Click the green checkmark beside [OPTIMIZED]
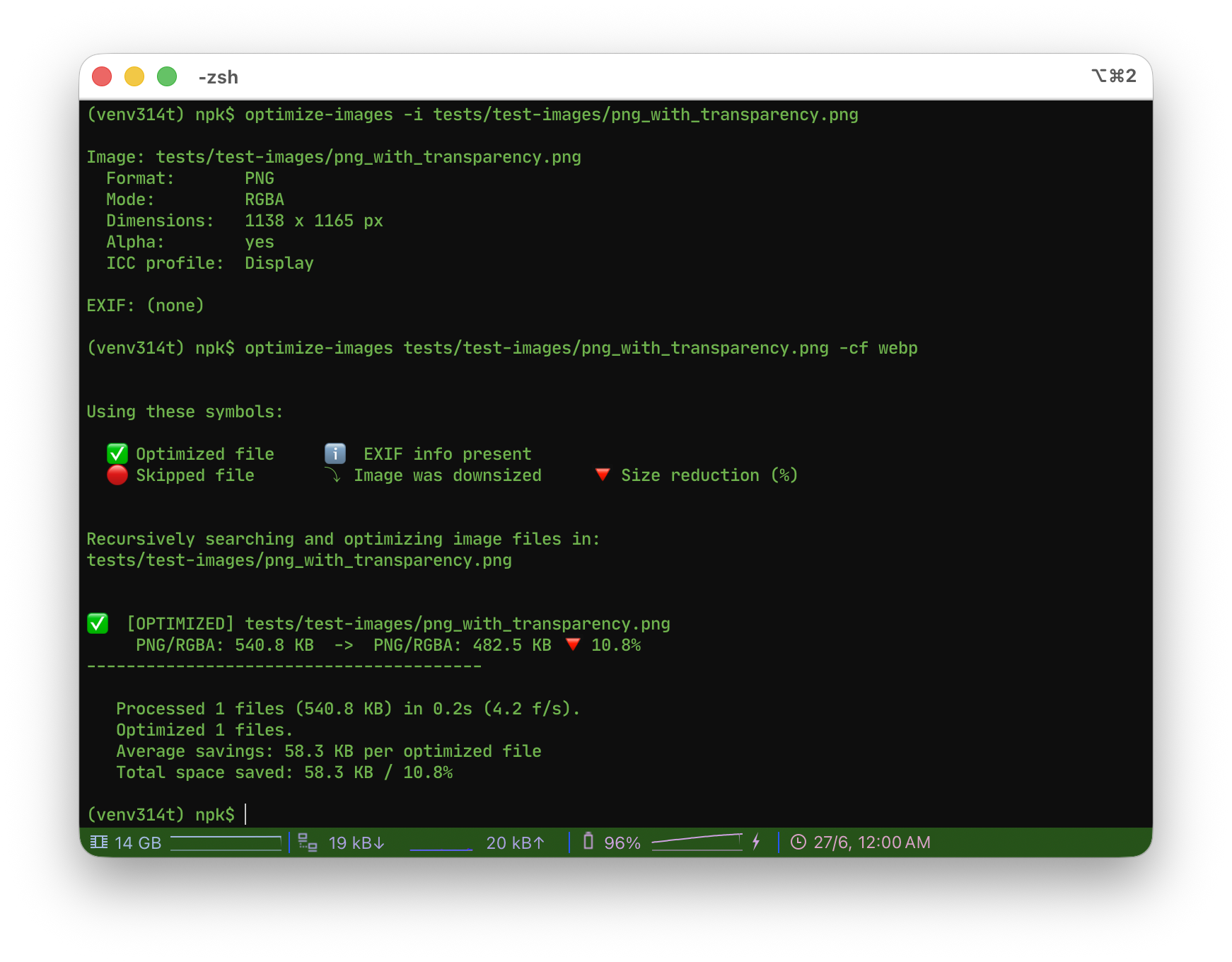The width and height of the screenshot is (1232, 962). [98, 623]
